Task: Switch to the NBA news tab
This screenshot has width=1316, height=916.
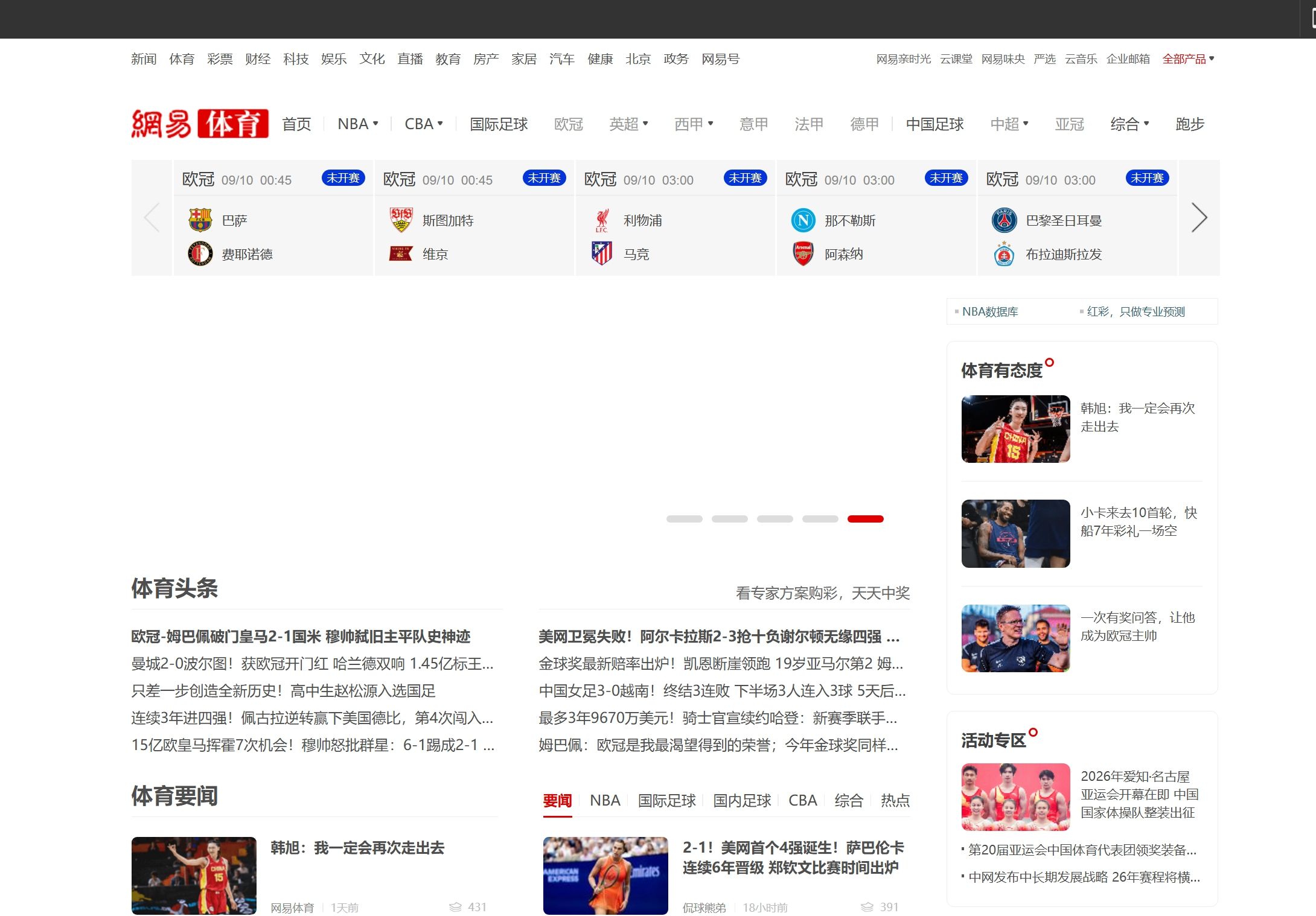Action: 605,801
